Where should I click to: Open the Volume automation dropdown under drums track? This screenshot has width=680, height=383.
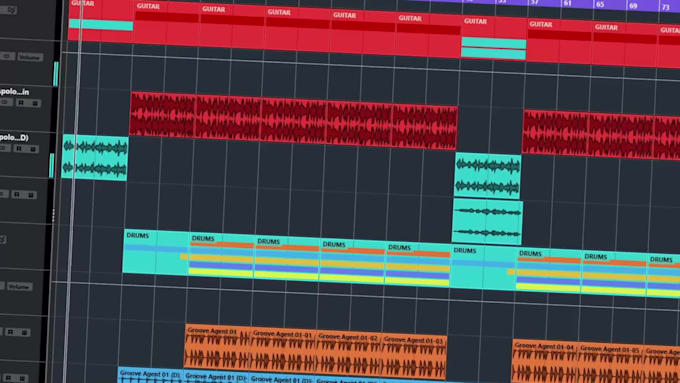click(x=20, y=287)
